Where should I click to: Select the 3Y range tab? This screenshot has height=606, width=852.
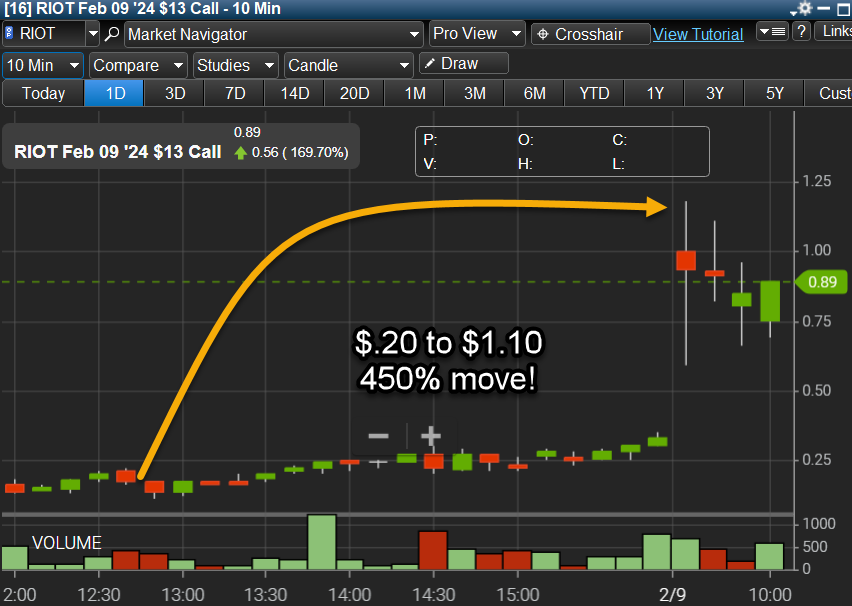tap(714, 93)
